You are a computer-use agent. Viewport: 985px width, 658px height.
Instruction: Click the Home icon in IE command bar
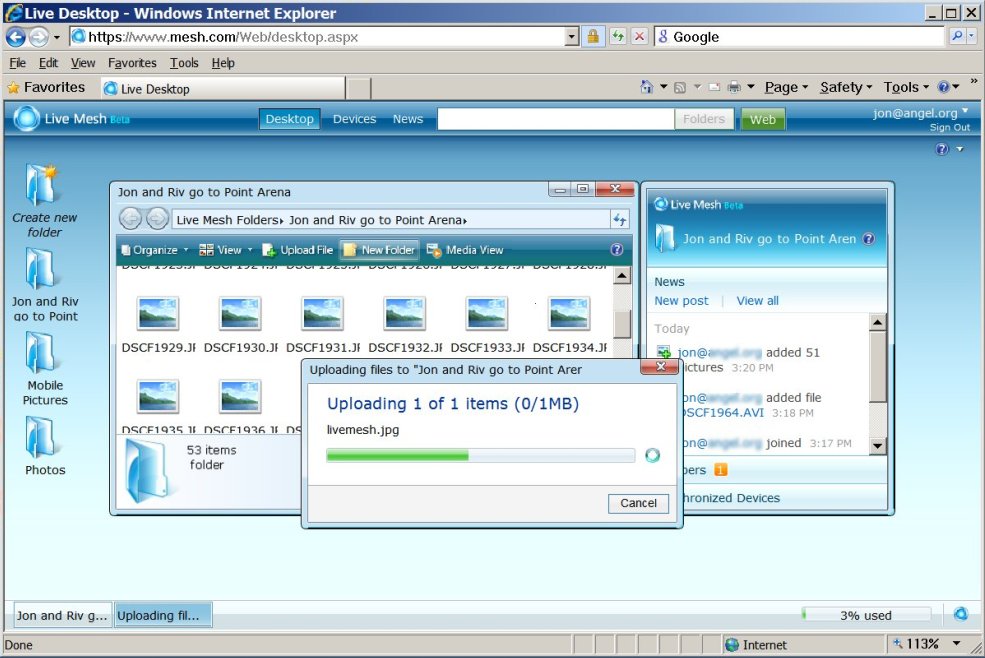pos(646,87)
